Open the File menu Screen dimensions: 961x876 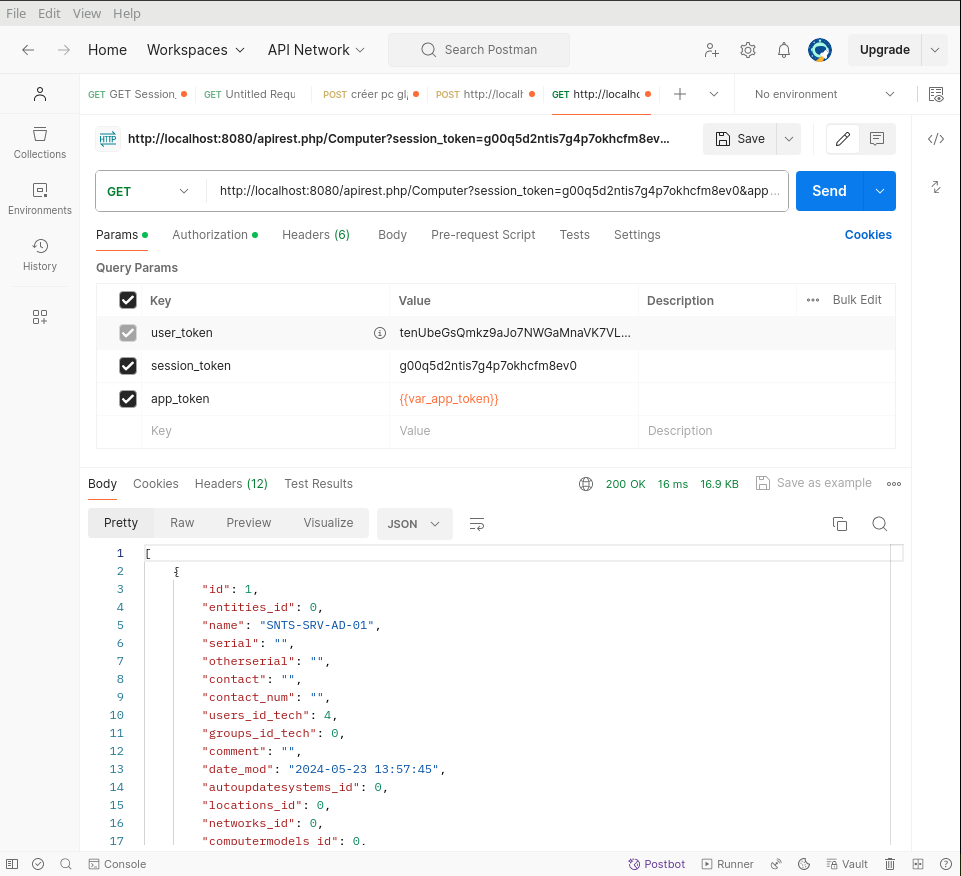16,13
